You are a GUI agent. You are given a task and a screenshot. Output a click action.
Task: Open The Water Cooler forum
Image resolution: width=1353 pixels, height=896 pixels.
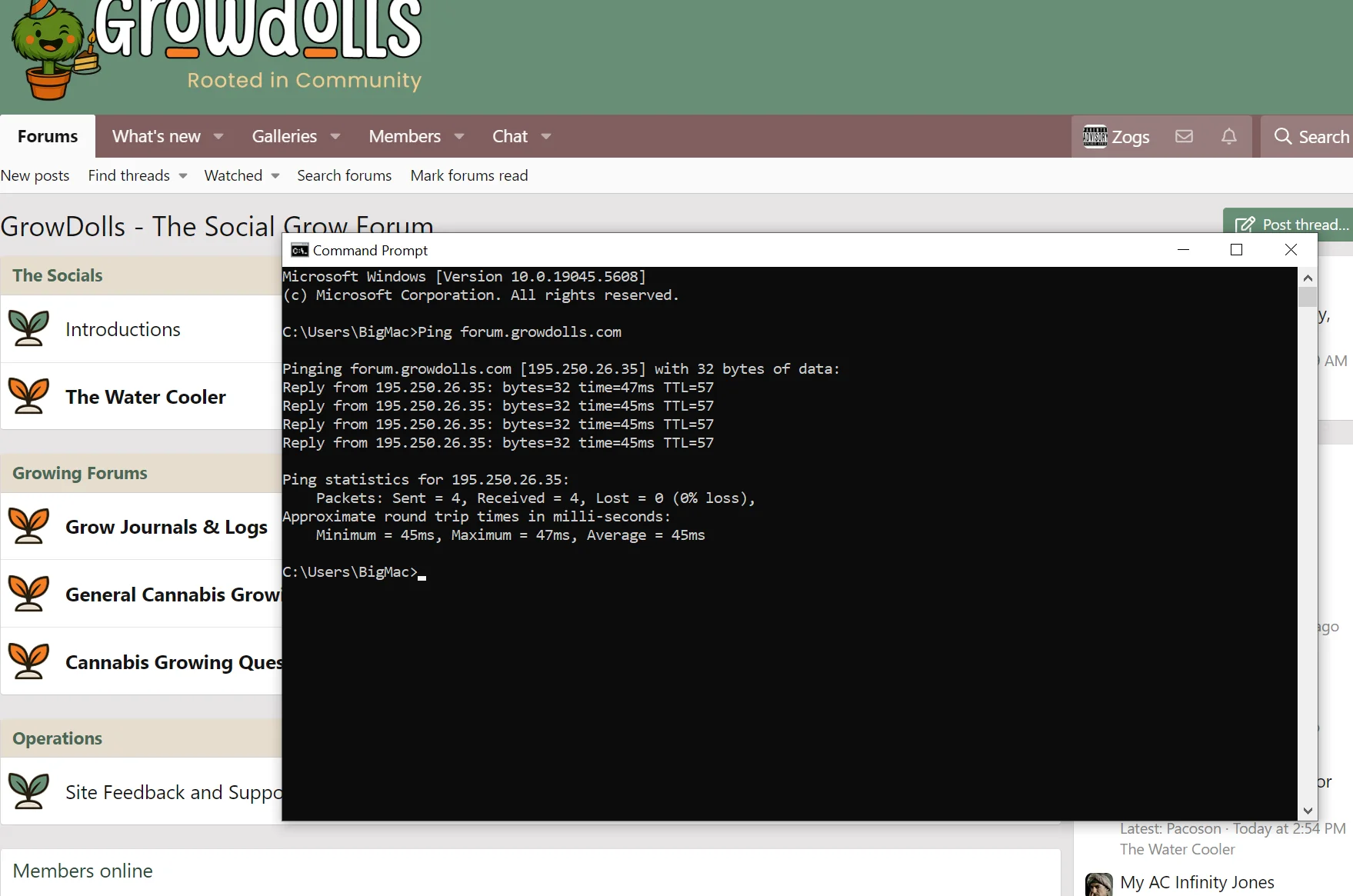tap(145, 397)
